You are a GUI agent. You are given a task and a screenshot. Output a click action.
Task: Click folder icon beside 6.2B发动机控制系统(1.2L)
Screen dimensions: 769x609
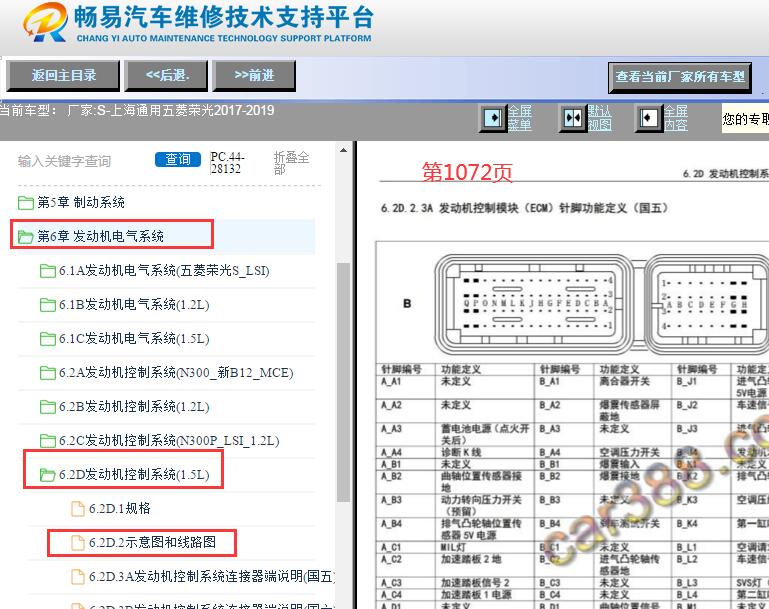(x=48, y=406)
